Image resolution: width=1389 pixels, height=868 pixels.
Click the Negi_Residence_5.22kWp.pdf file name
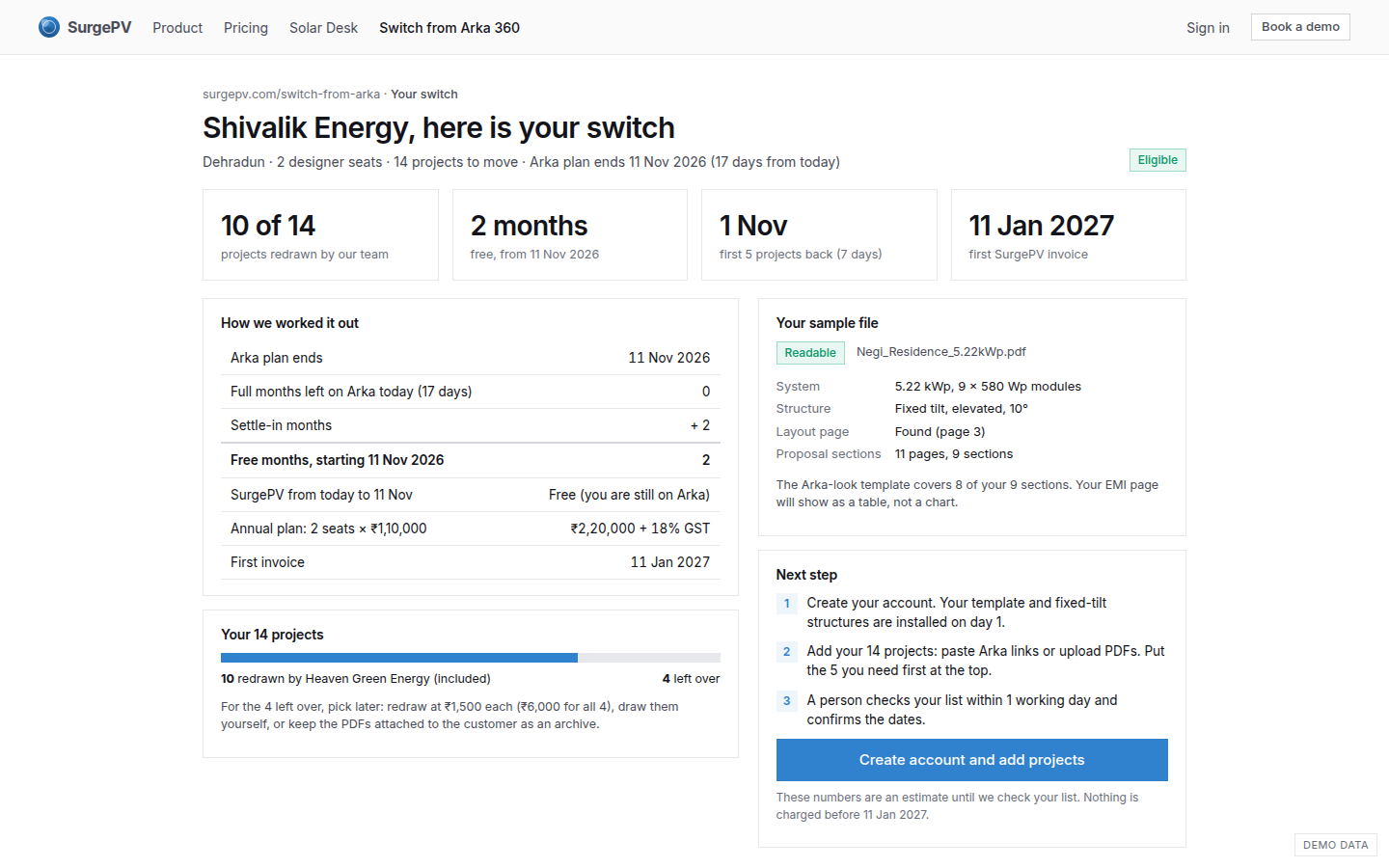[x=941, y=352]
